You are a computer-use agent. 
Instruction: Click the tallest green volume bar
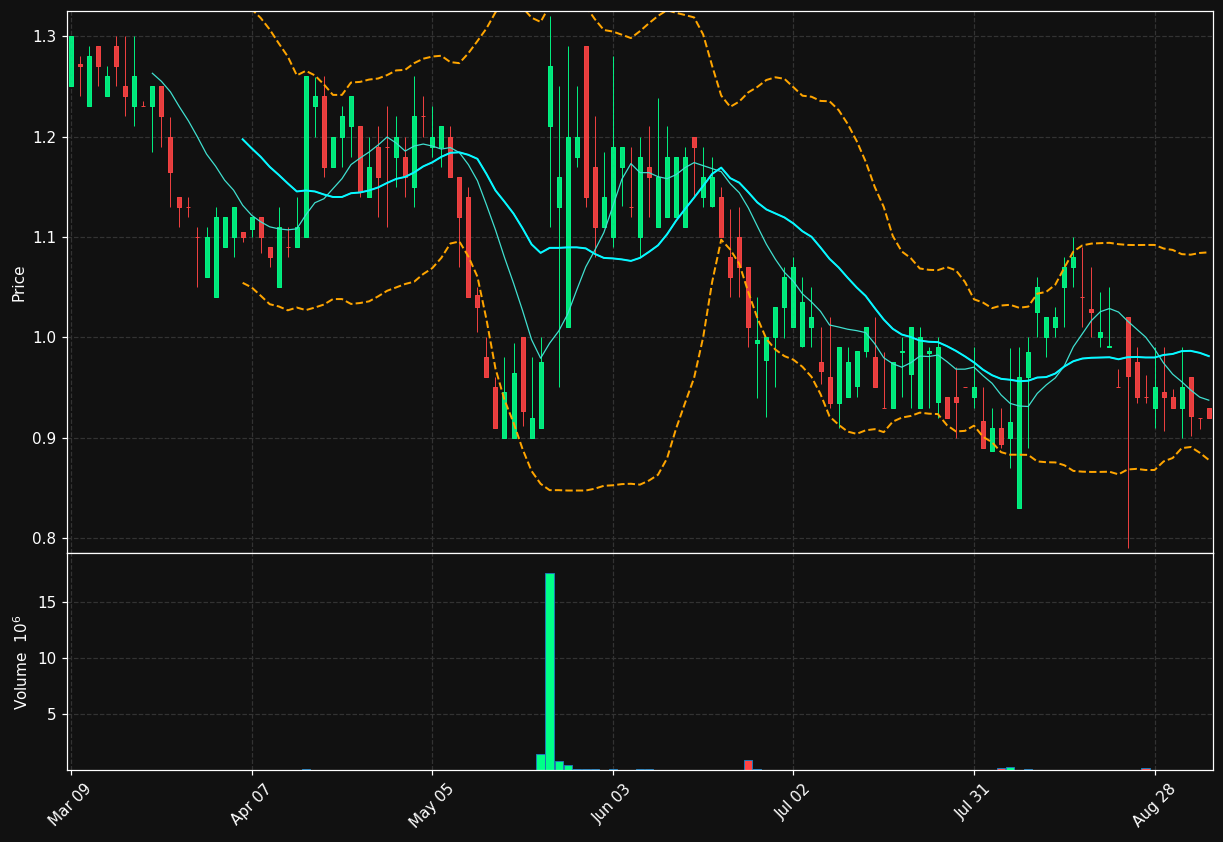[x=550, y=671]
